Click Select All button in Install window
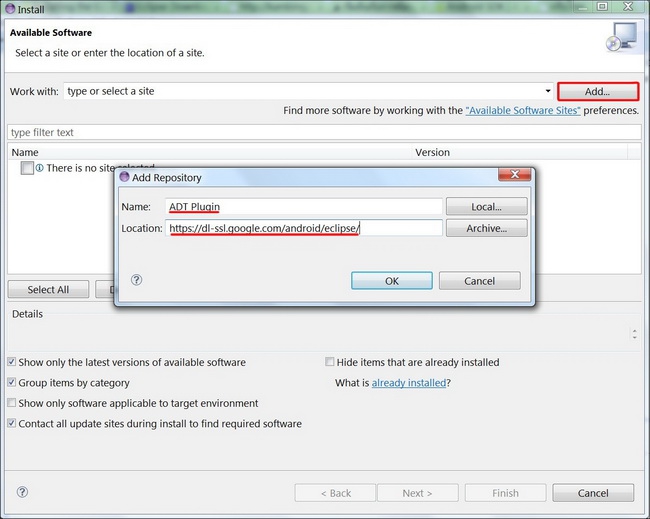The height and width of the screenshot is (519, 650). [48, 289]
